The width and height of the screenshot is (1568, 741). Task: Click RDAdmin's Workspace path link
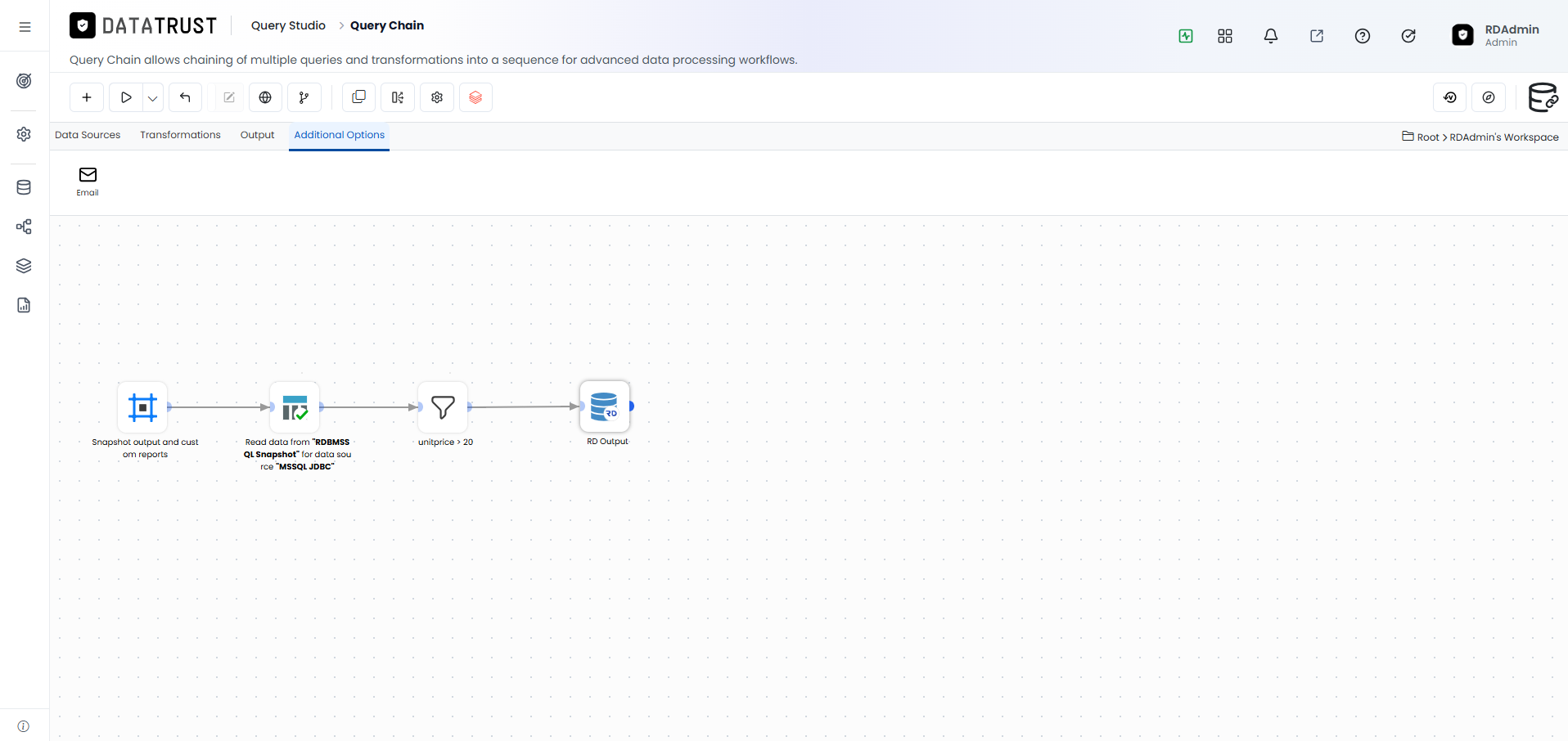click(x=1504, y=137)
